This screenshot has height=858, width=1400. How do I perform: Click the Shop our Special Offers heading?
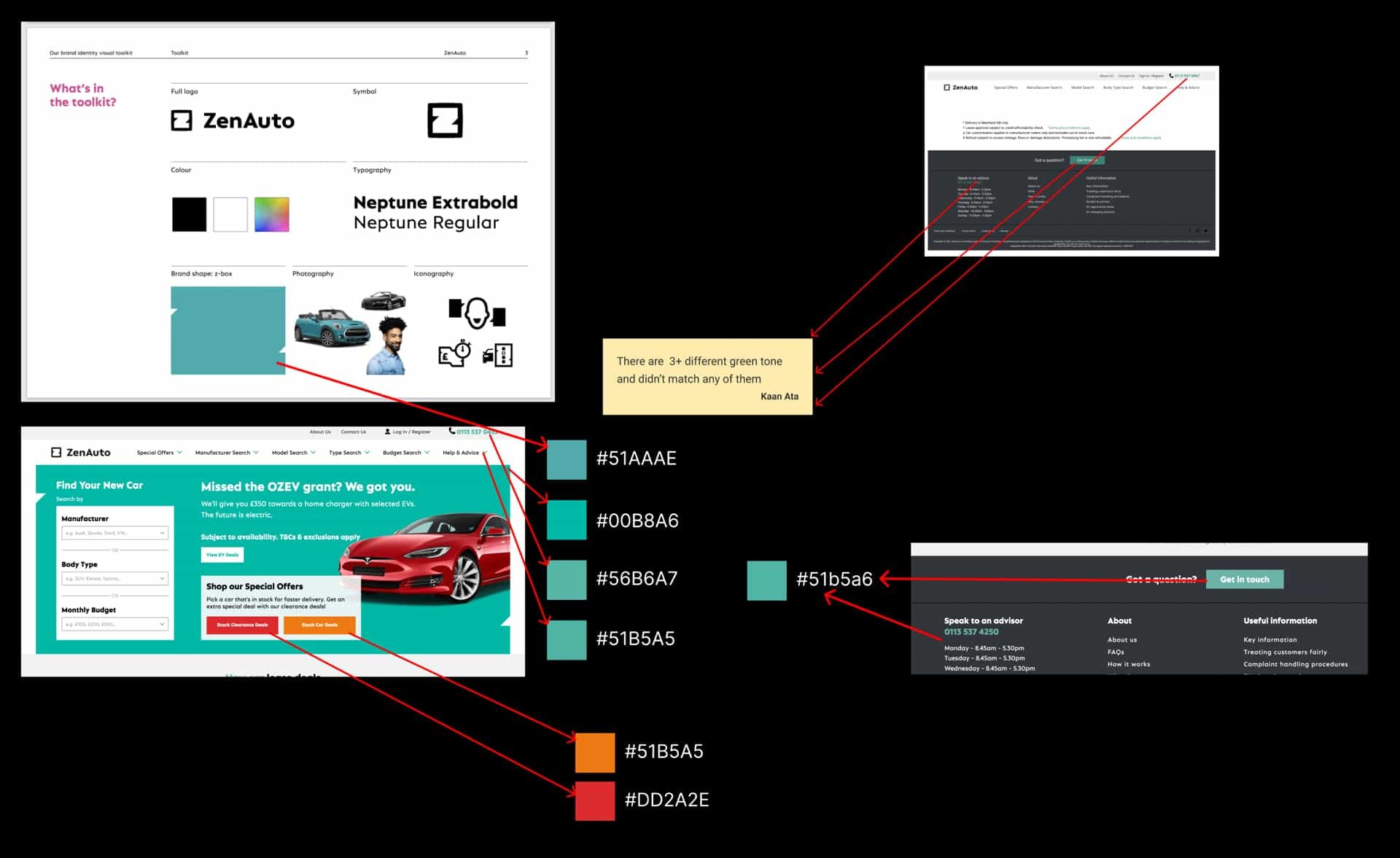pyautogui.click(x=254, y=586)
